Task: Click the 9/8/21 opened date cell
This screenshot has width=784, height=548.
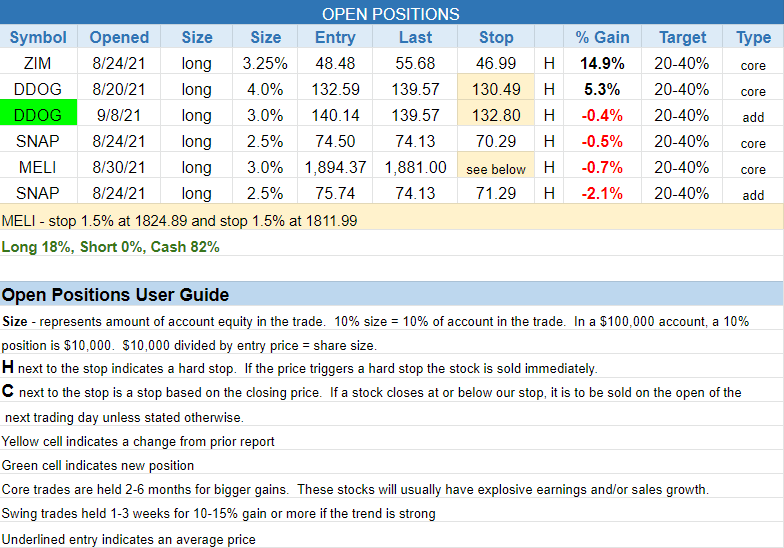Action: click(119, 115)
